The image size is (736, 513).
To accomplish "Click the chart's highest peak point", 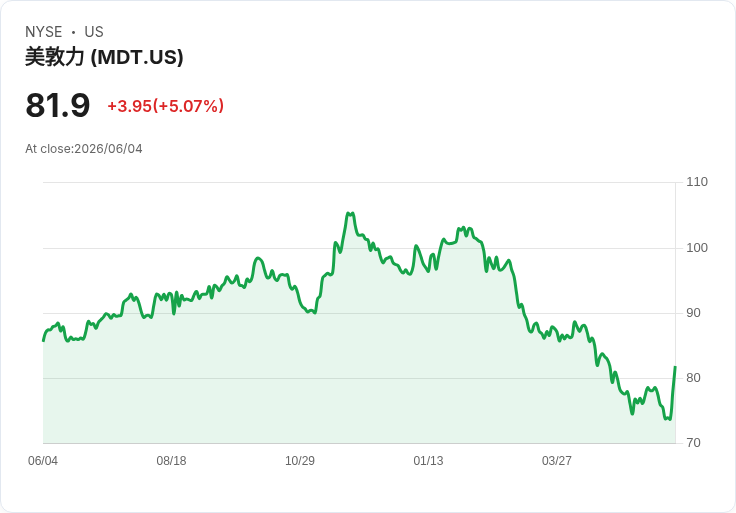I will tap(349, 213).
